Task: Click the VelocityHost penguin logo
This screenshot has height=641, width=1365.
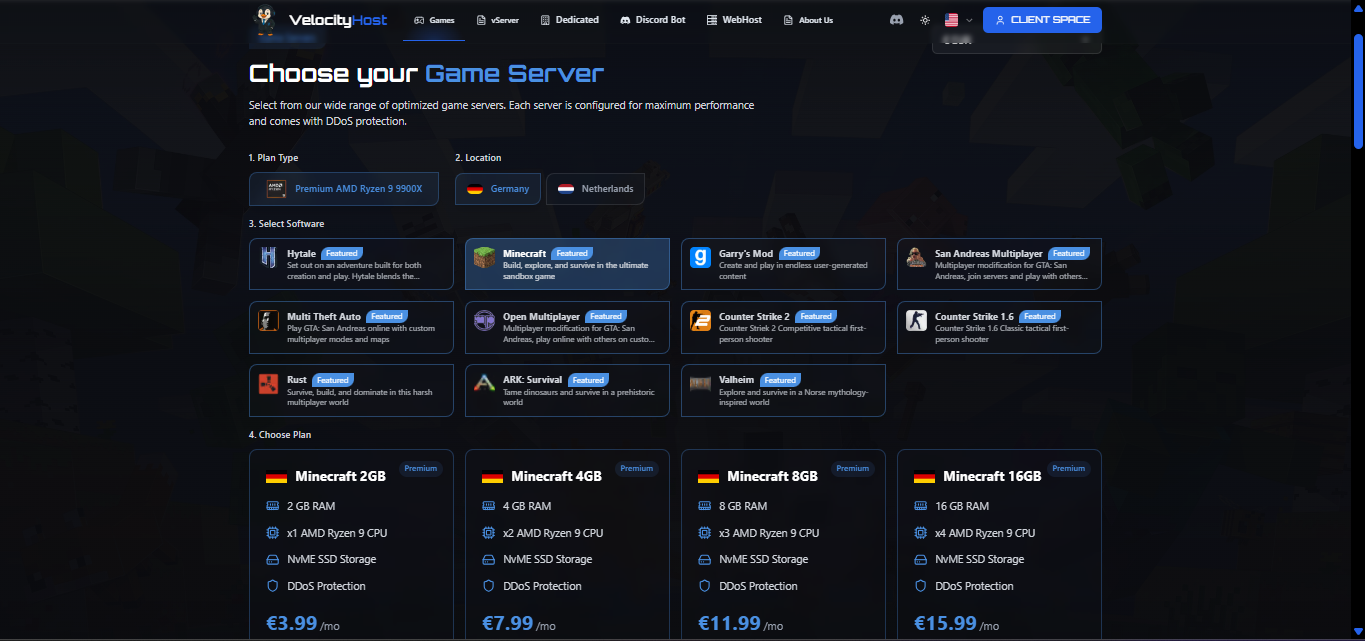Action: pos(265,19)
